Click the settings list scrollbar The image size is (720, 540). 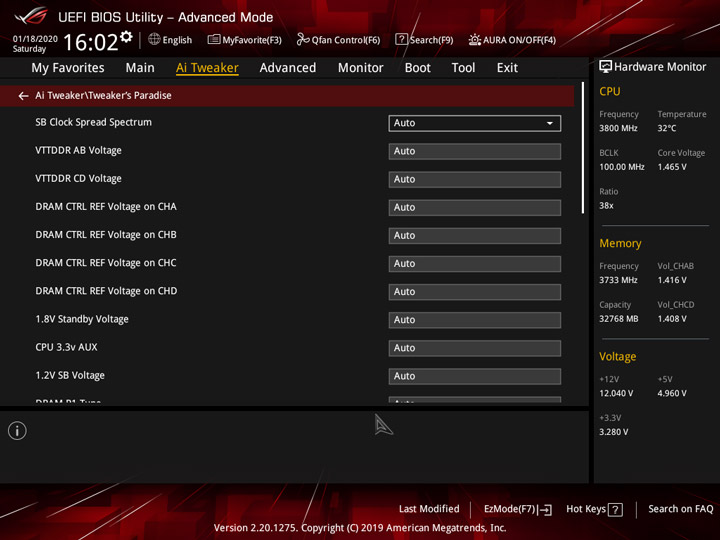(583, 148)
